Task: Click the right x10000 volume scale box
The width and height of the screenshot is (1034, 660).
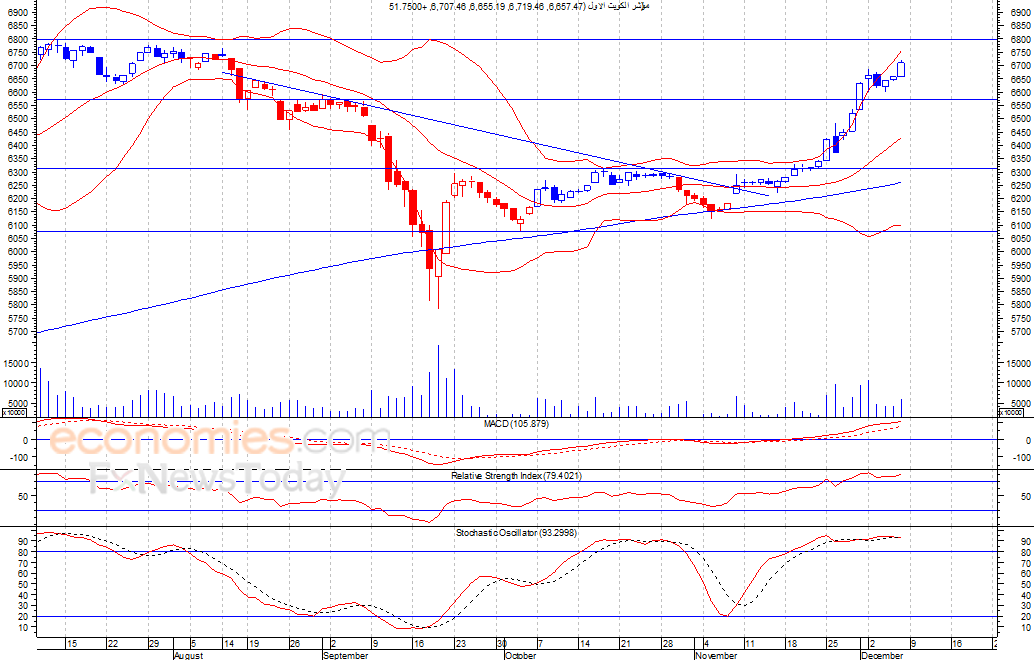Action: coord(1011,413)
